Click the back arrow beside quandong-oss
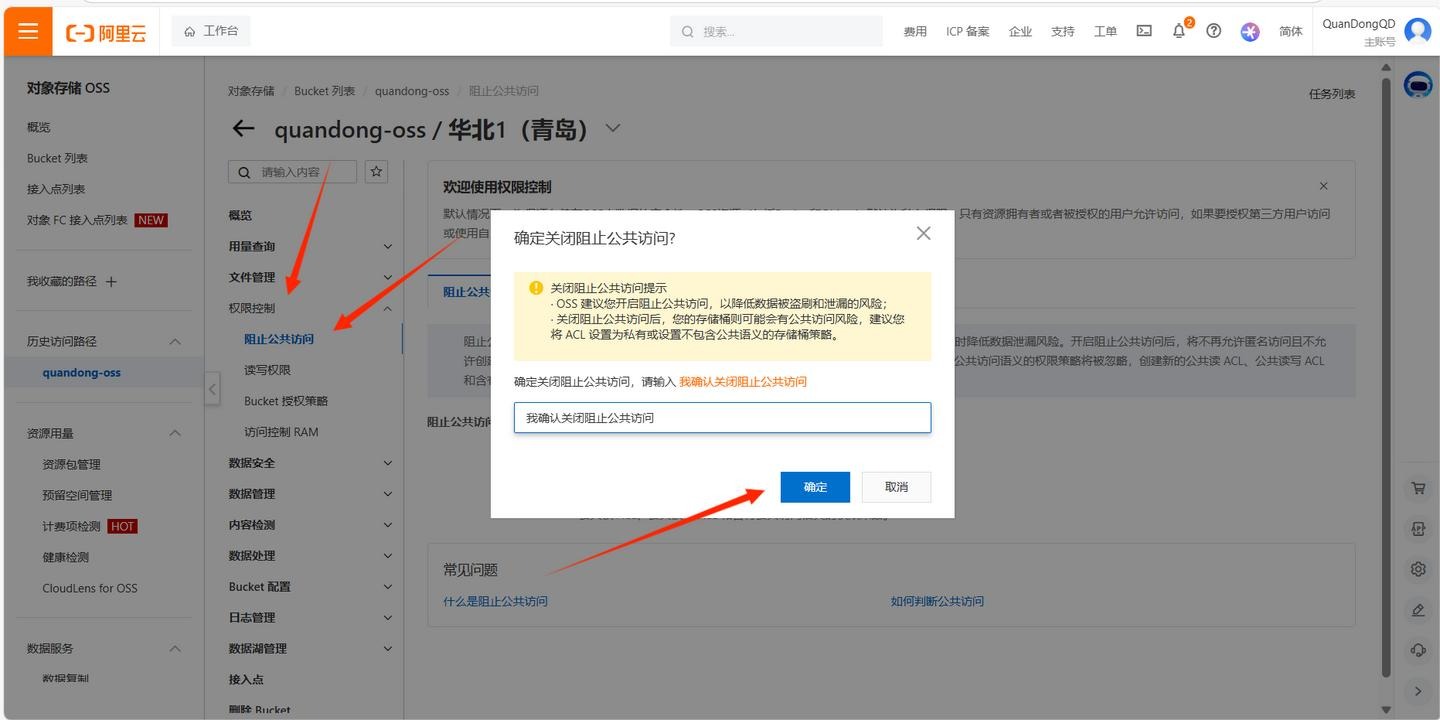The width and height of the screenshot is (1440, 720). click(x=243, y=129)
